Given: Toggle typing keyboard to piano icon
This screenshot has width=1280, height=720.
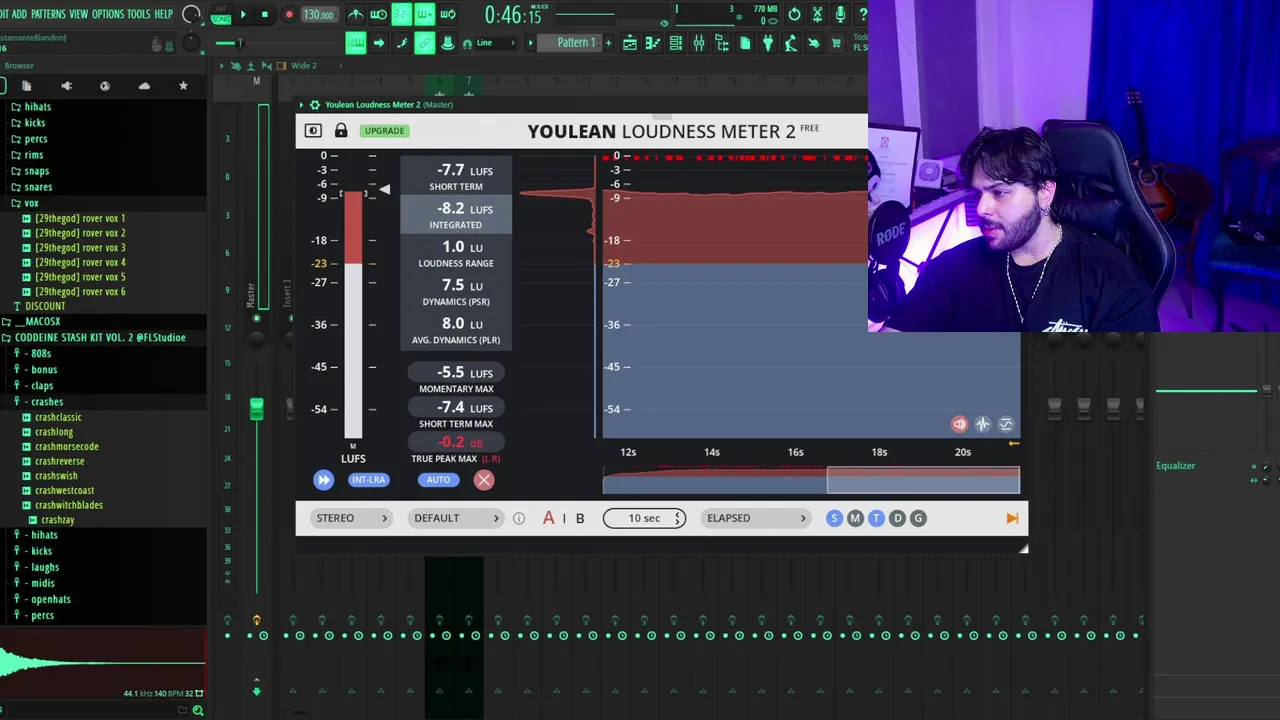Looking at the screenshot, I should 356,42.
